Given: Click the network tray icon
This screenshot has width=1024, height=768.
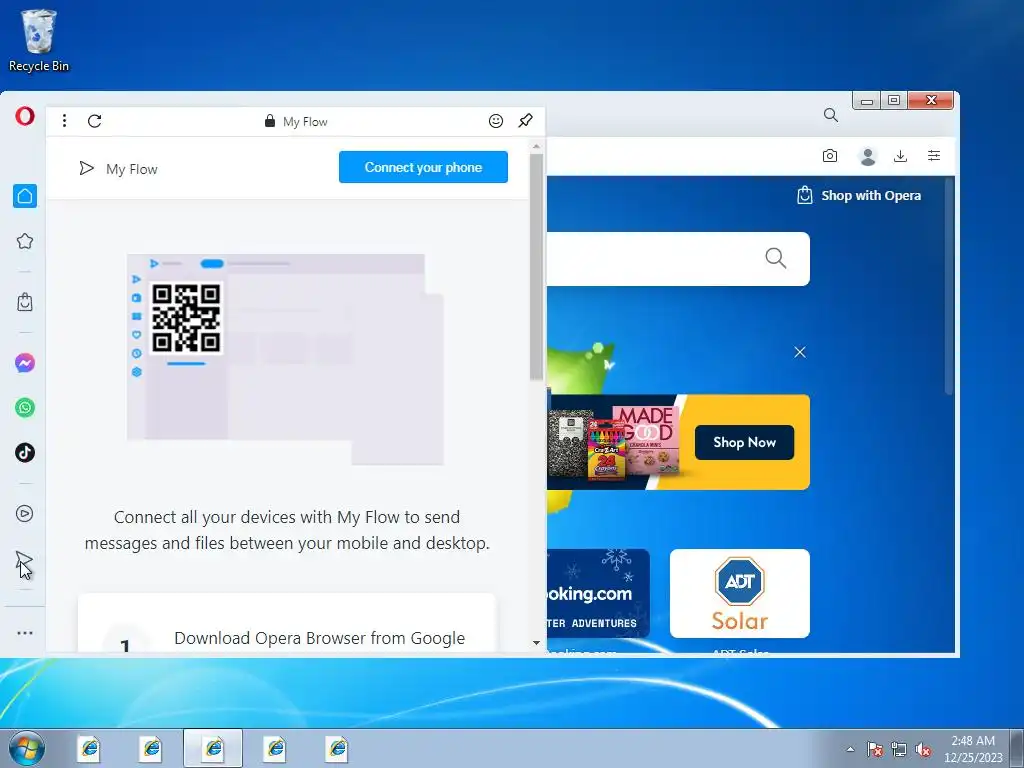Looking at the screenshot, I should 899,749.
